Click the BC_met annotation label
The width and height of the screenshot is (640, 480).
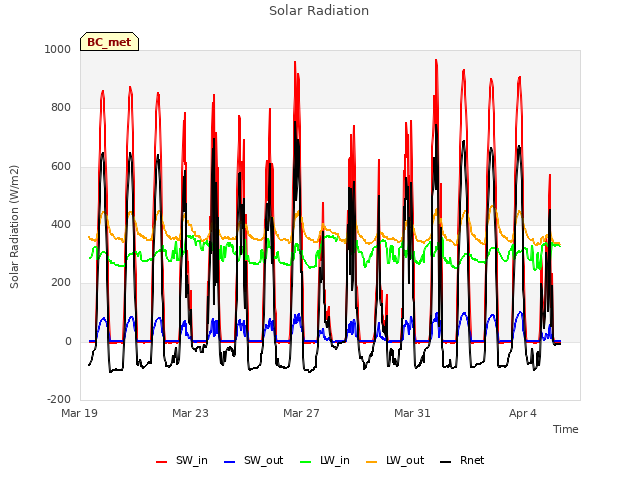tap(109, 42)
